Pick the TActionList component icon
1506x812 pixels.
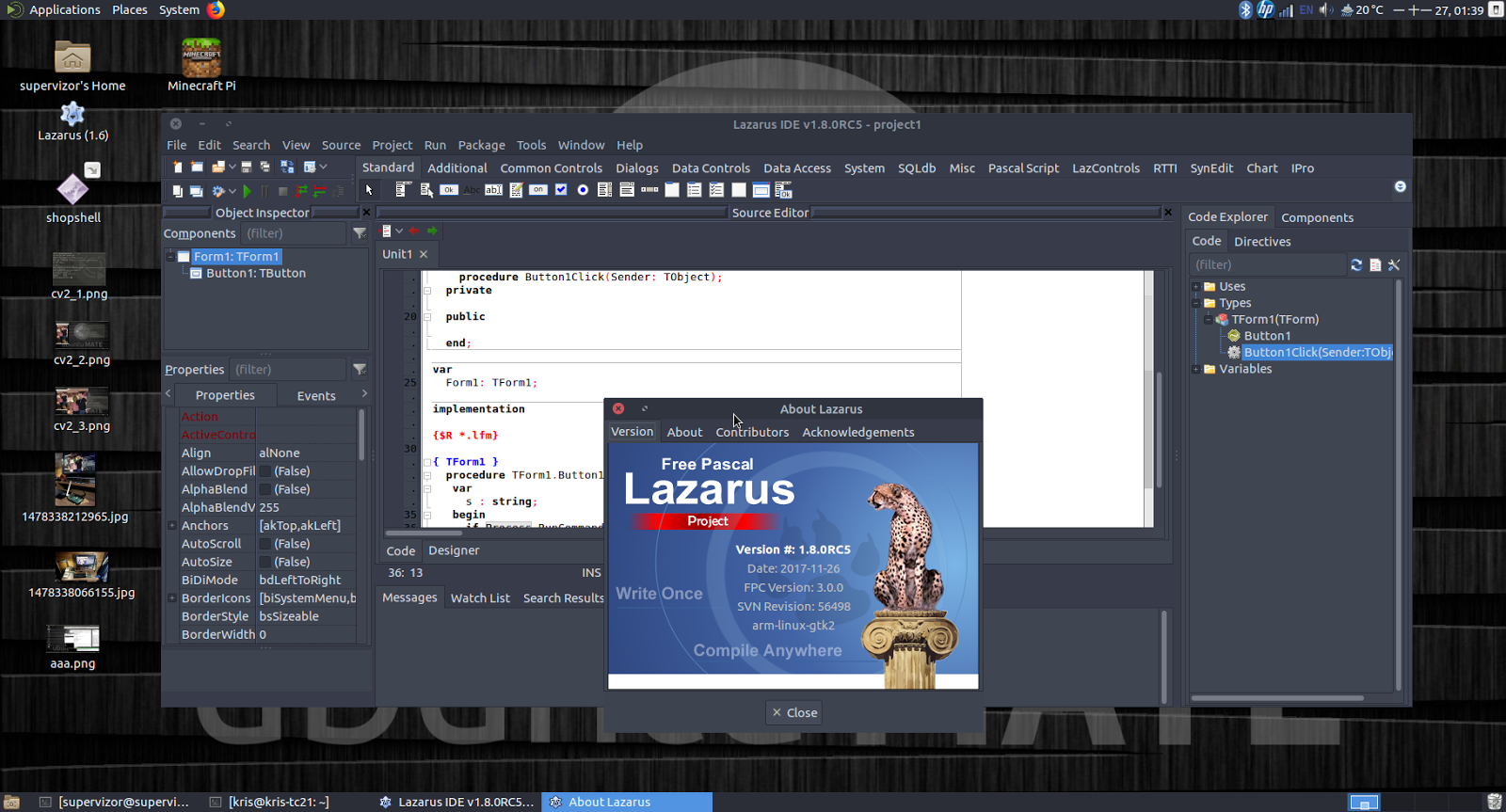point(783,190)
